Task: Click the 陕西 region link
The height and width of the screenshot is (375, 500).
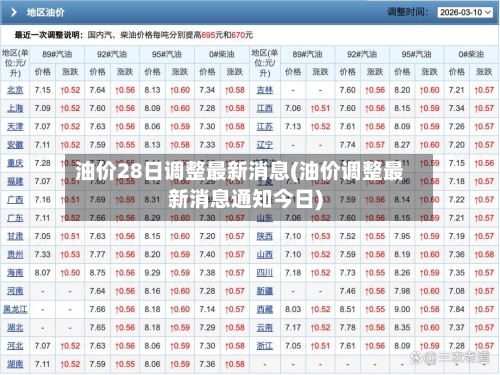Action: (265, 236)
